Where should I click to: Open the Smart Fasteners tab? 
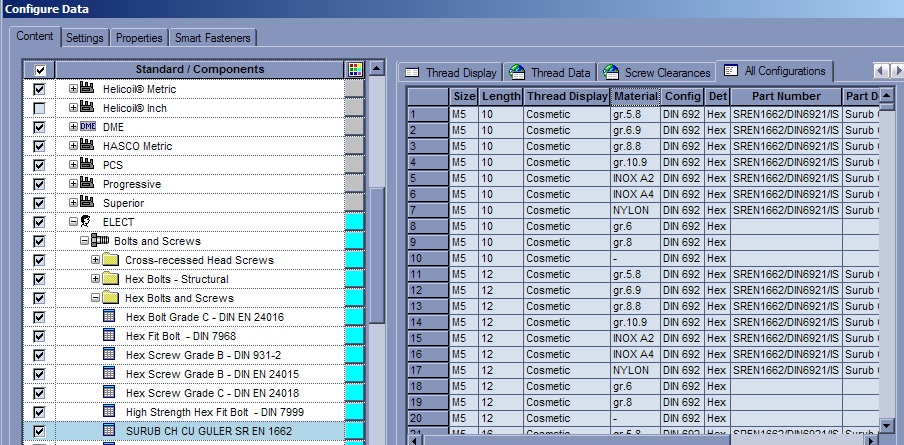point(213,37)
